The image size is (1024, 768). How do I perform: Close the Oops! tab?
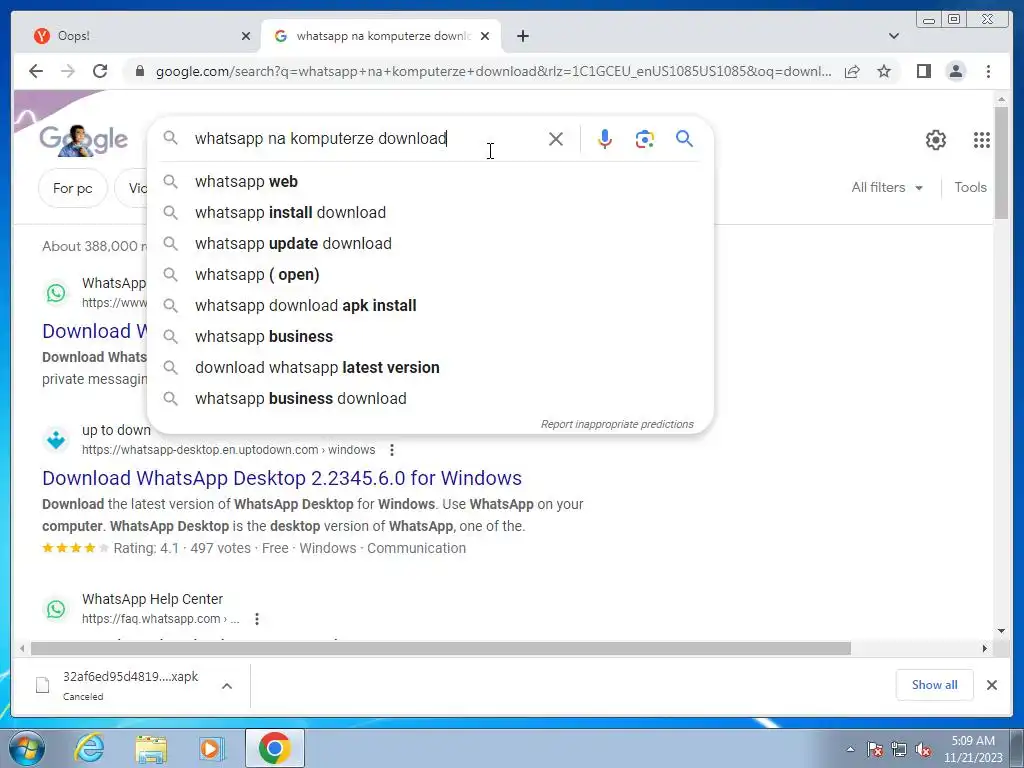point(246,36)
